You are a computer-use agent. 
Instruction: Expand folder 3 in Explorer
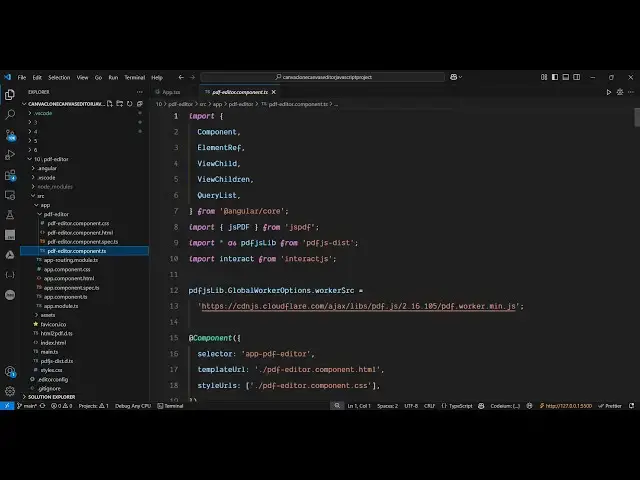coord(84,122)
